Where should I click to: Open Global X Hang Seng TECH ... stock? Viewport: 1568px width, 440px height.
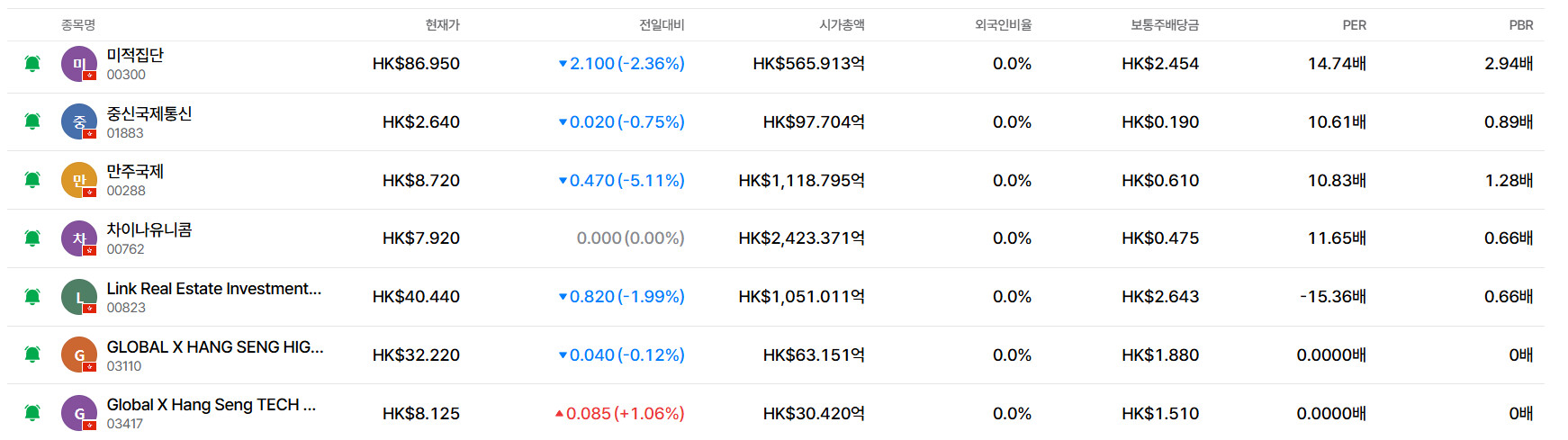[212, 405]
